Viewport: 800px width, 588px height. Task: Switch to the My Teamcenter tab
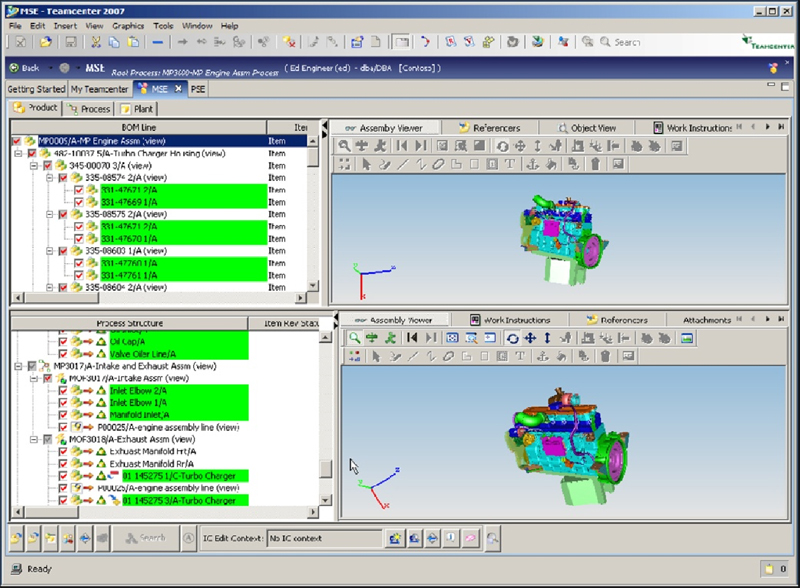99,89
